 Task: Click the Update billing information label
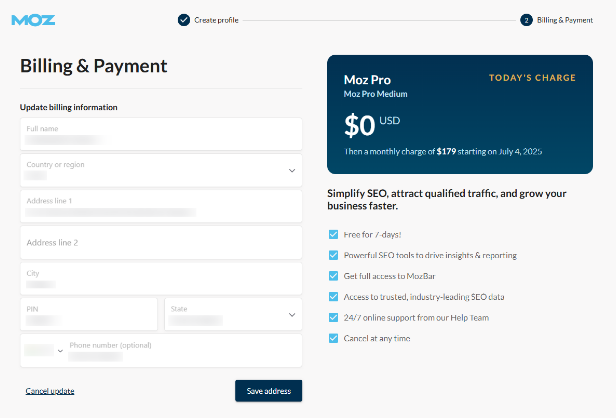click(x=69, y=107)
